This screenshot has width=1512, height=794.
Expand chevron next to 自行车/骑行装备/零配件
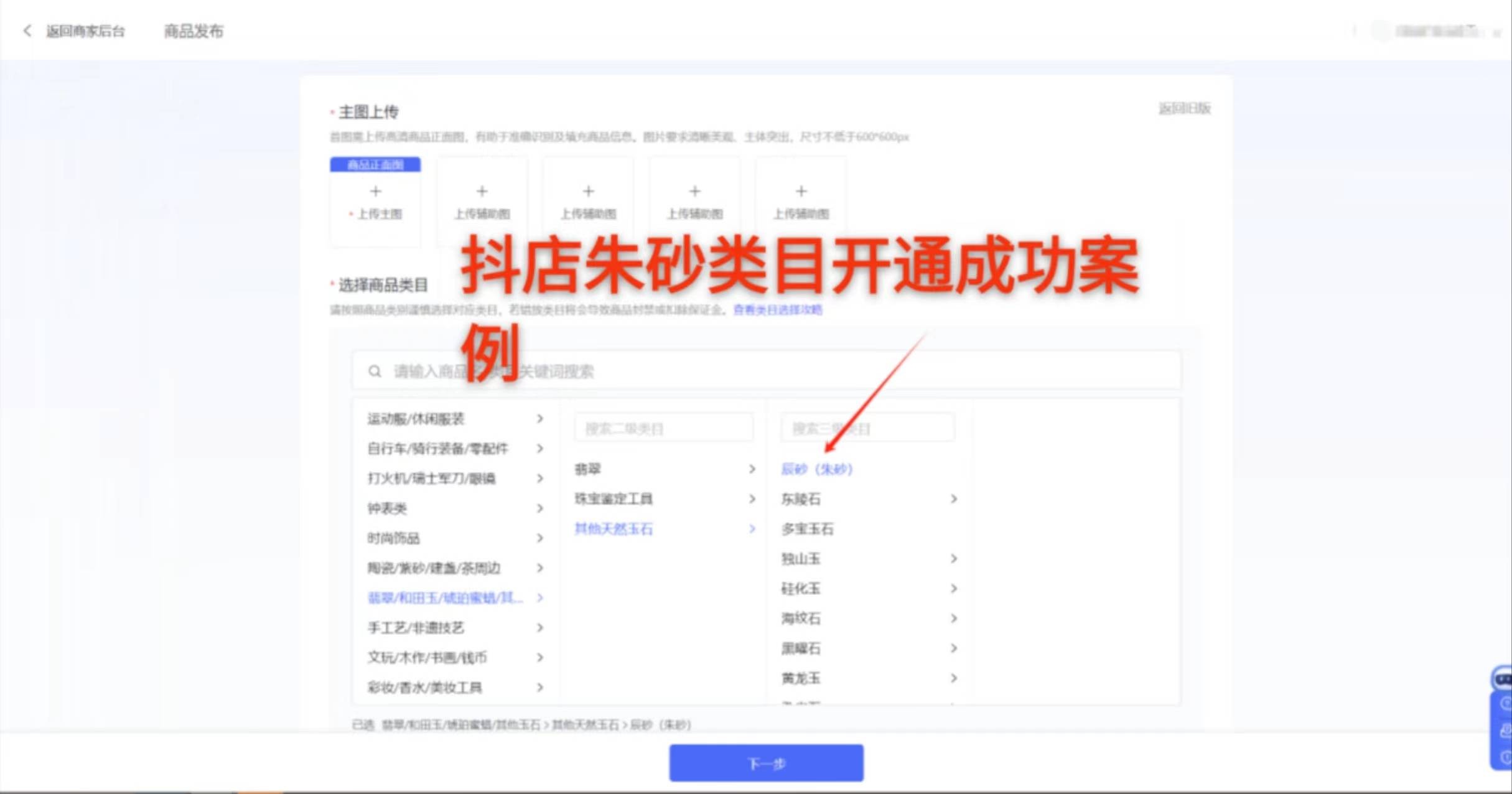pyautogui.click(x=540, y=449)
